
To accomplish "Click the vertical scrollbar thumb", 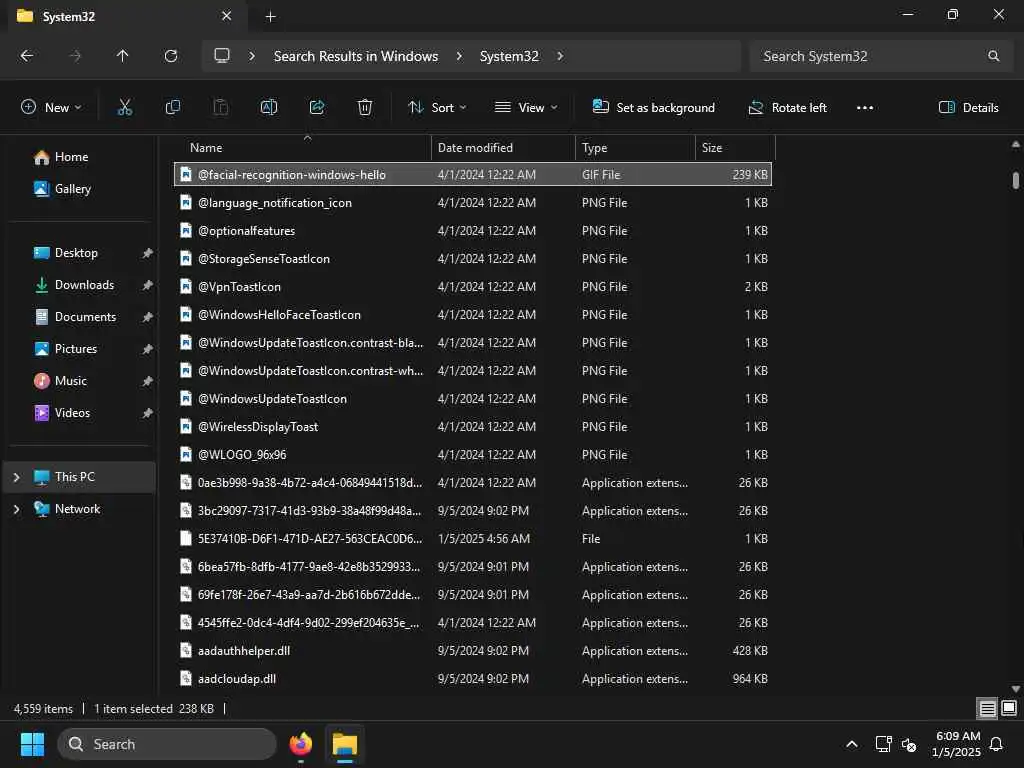I will tap(1016, 180).
